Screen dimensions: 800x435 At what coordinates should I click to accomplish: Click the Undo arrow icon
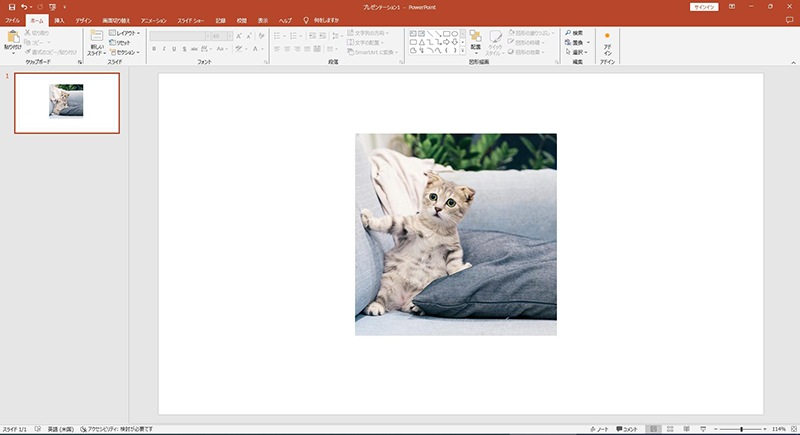(24, 7)
